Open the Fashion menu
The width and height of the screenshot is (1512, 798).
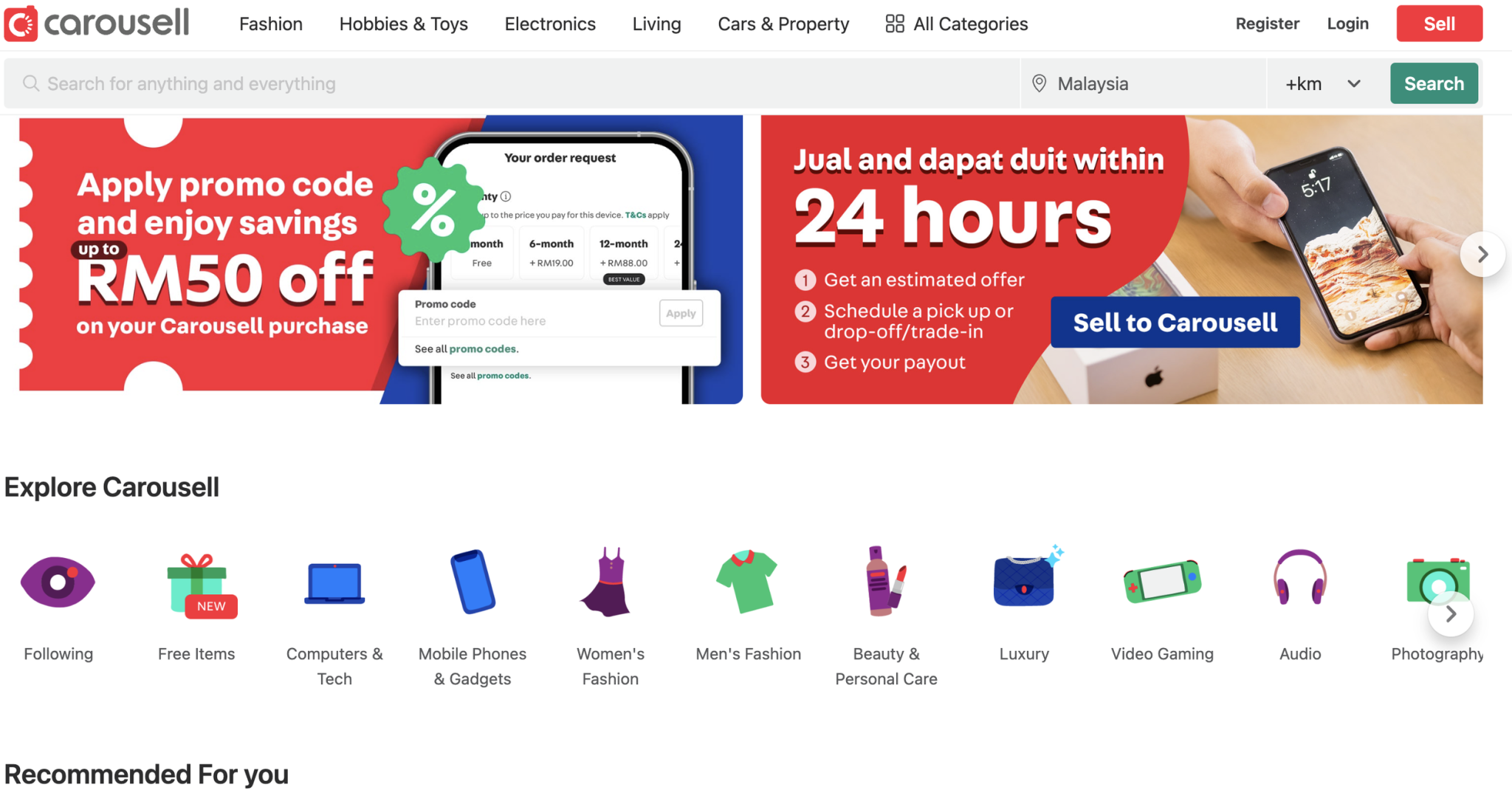coord(271,24)
